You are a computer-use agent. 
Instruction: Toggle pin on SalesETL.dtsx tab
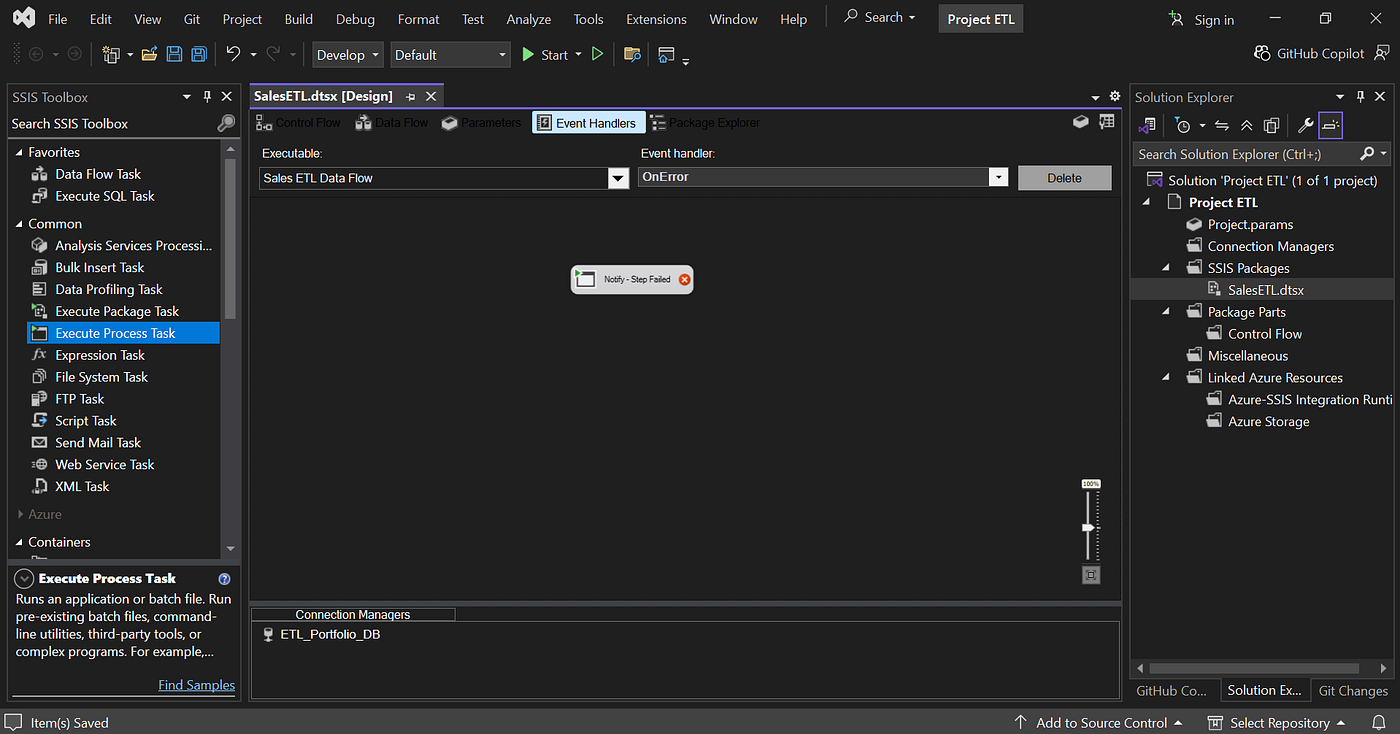[x=410, y=97]
